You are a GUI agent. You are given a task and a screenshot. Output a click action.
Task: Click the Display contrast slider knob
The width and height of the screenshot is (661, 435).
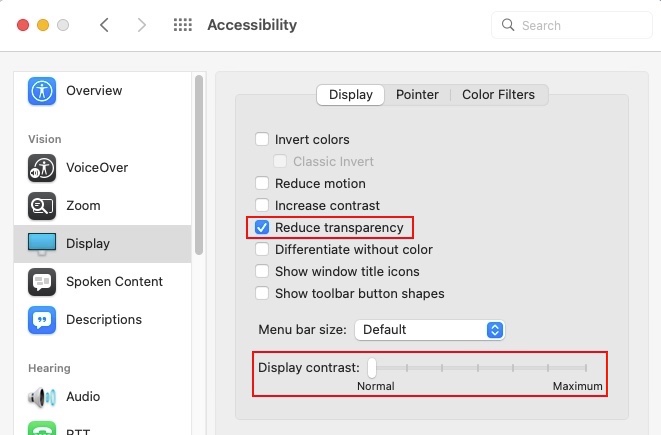pos(371,368)
